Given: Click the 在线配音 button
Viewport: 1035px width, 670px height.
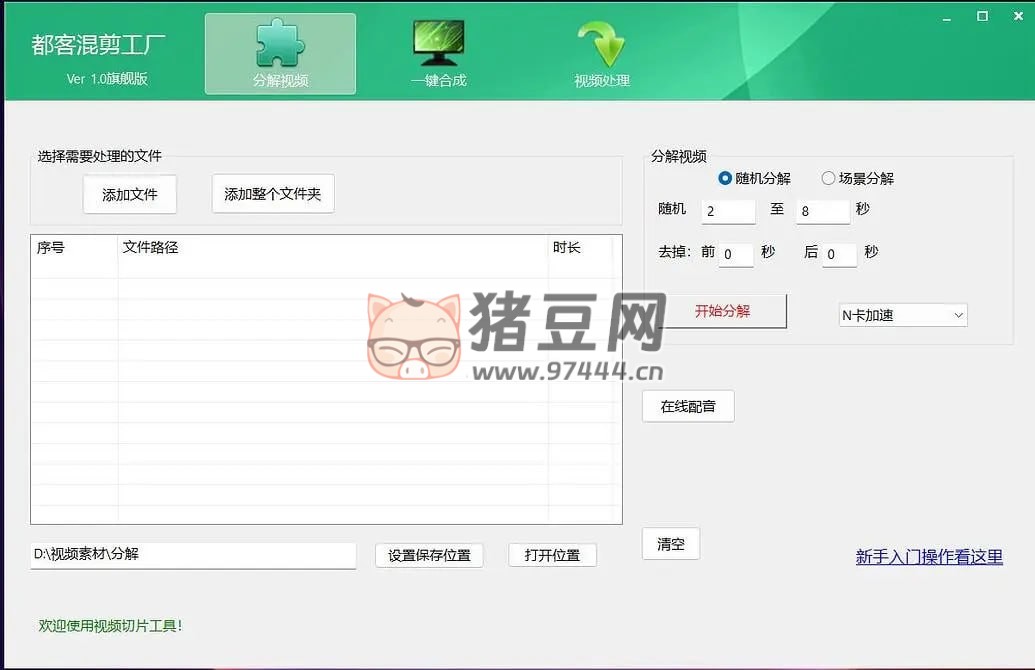Looking at the screenshot, I should click(x=688, y=406).
